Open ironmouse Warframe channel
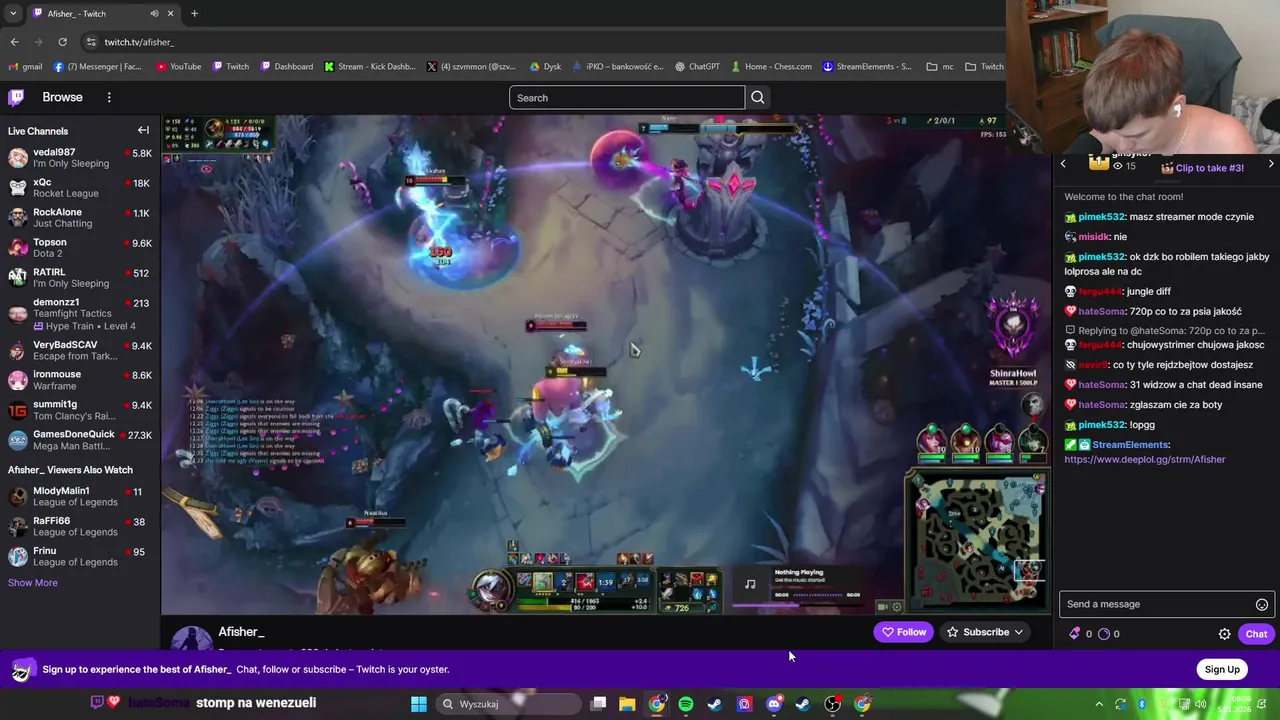Viewport: 1280px width, 720px height. point(80,380)
